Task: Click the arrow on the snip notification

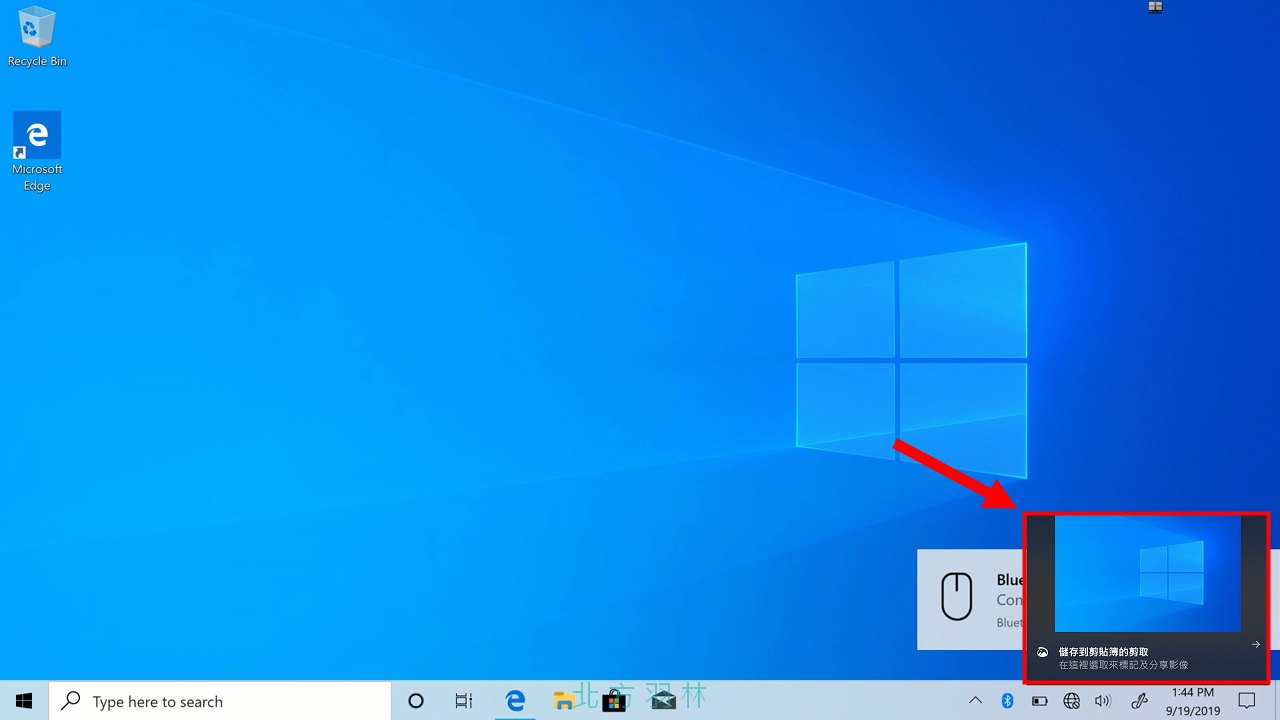Action: click(1255, 645)
